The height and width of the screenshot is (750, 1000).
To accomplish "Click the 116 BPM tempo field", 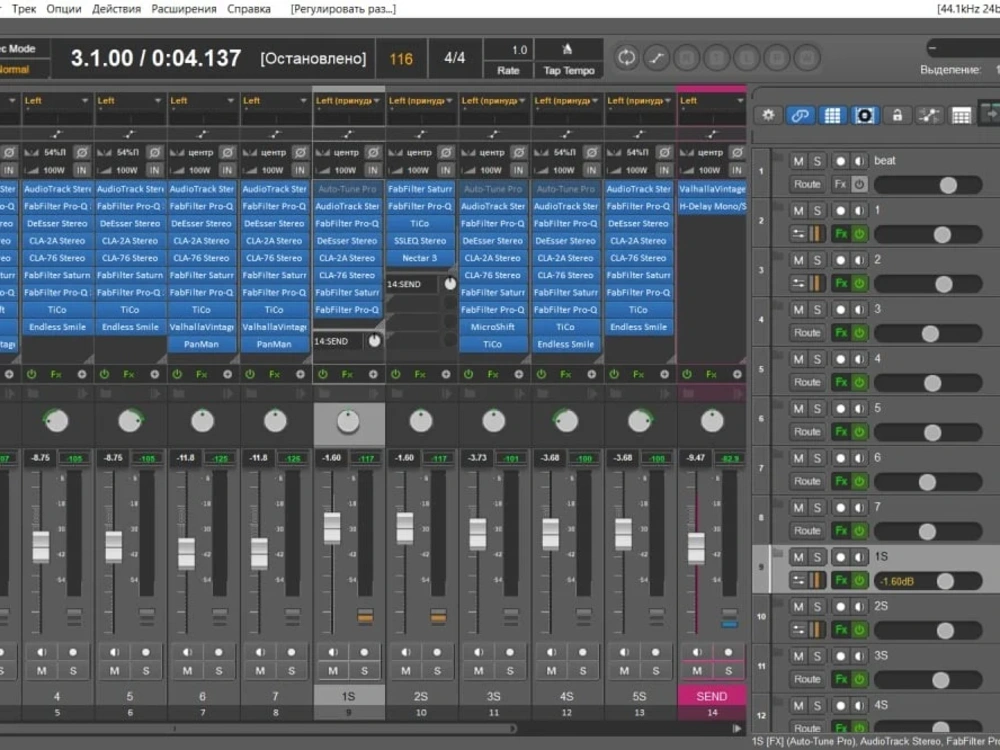I will click(401, 59).
